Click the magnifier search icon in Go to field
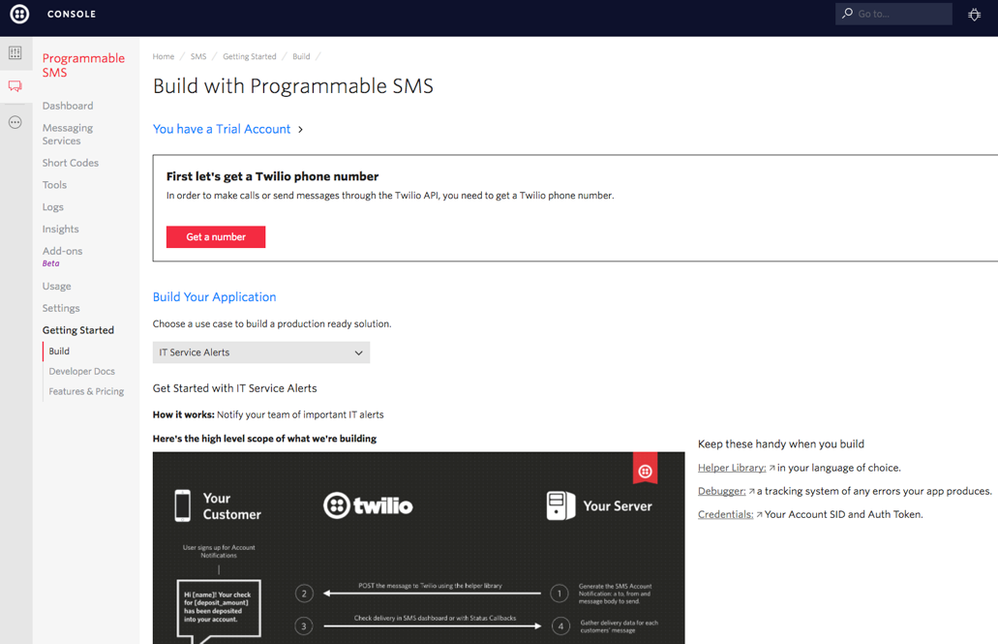The image size is (998, 644). click(847, 13)
